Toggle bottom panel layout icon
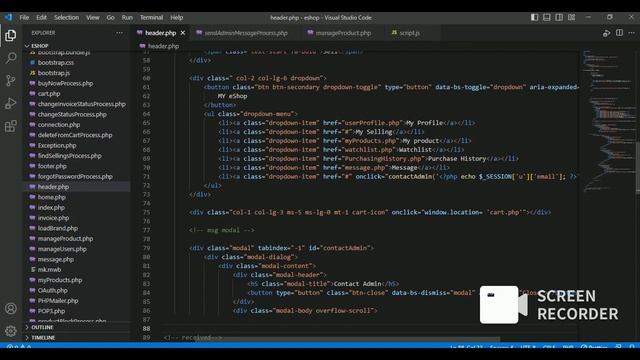Screen dimensions: 640x360 (x=547, y=17)
